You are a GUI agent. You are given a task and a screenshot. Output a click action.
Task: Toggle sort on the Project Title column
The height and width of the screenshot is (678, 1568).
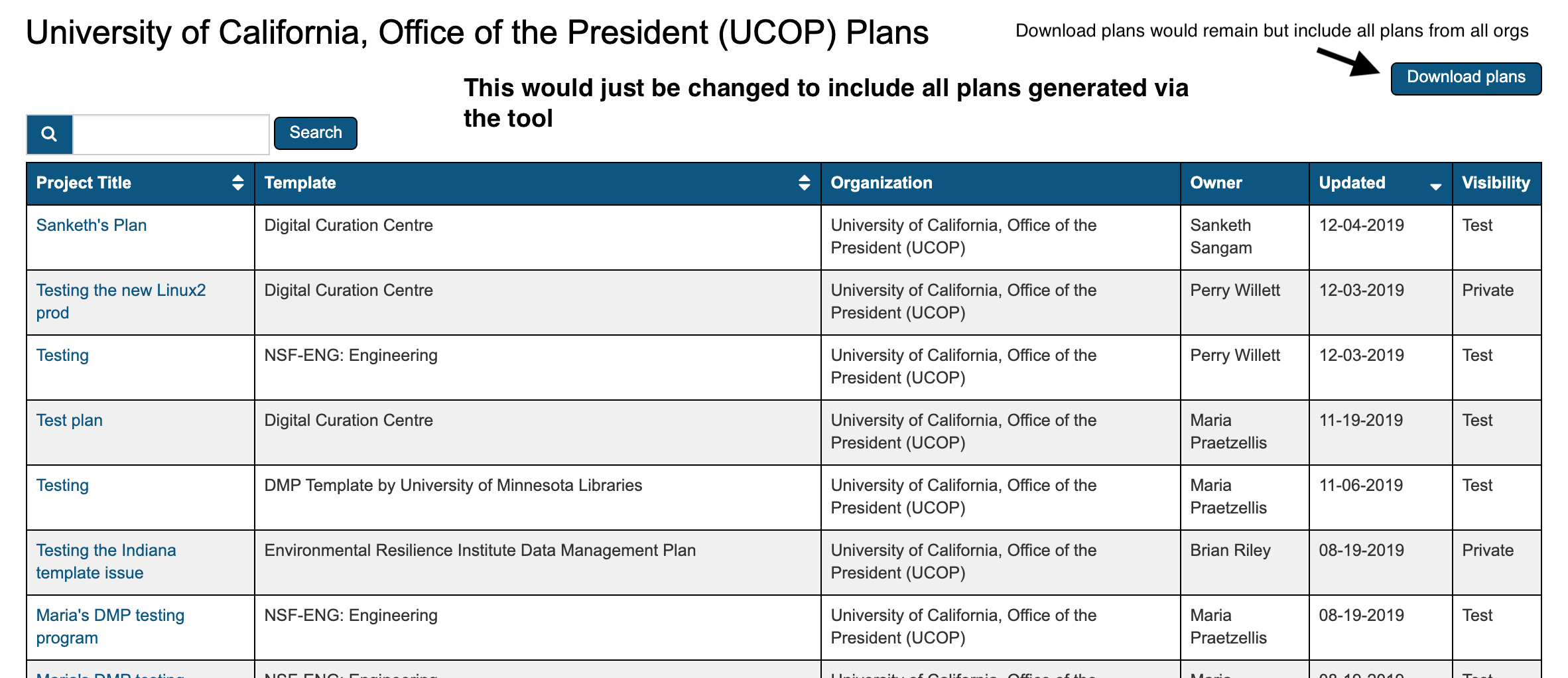237,182
